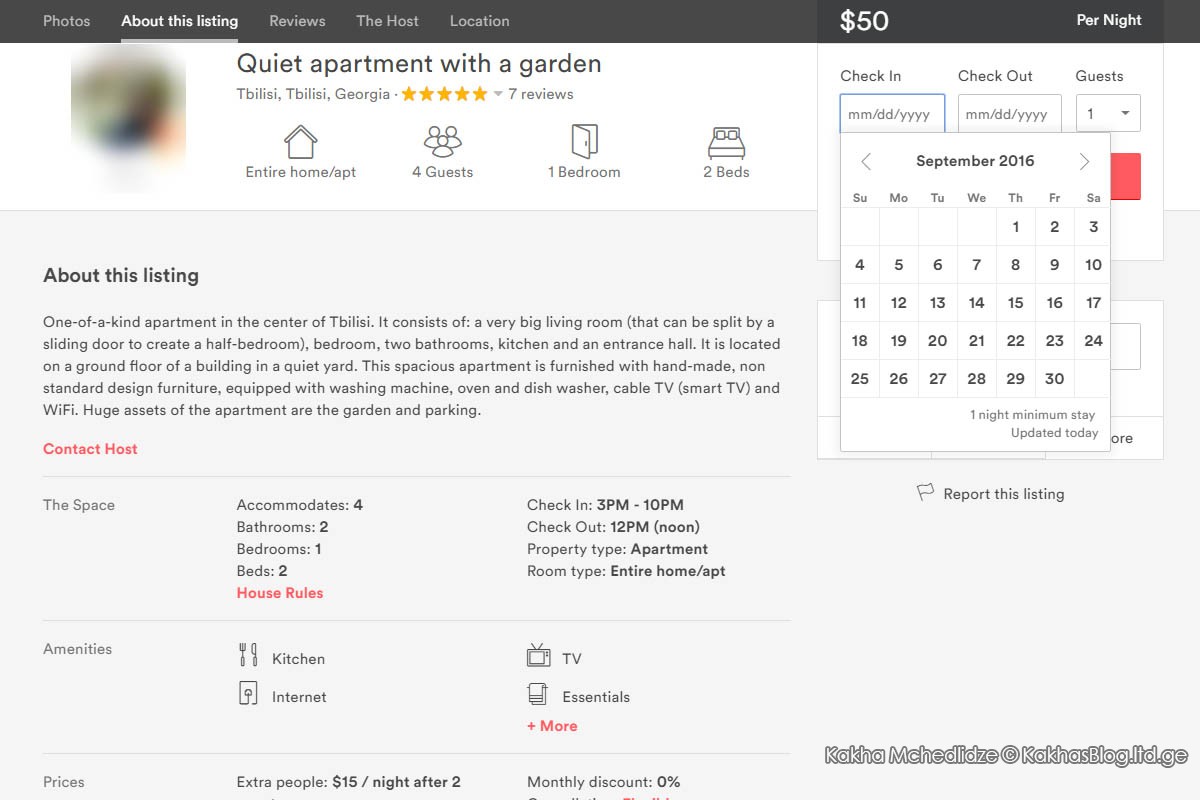Click the flag icon beside Report this listing

(925, 493)
